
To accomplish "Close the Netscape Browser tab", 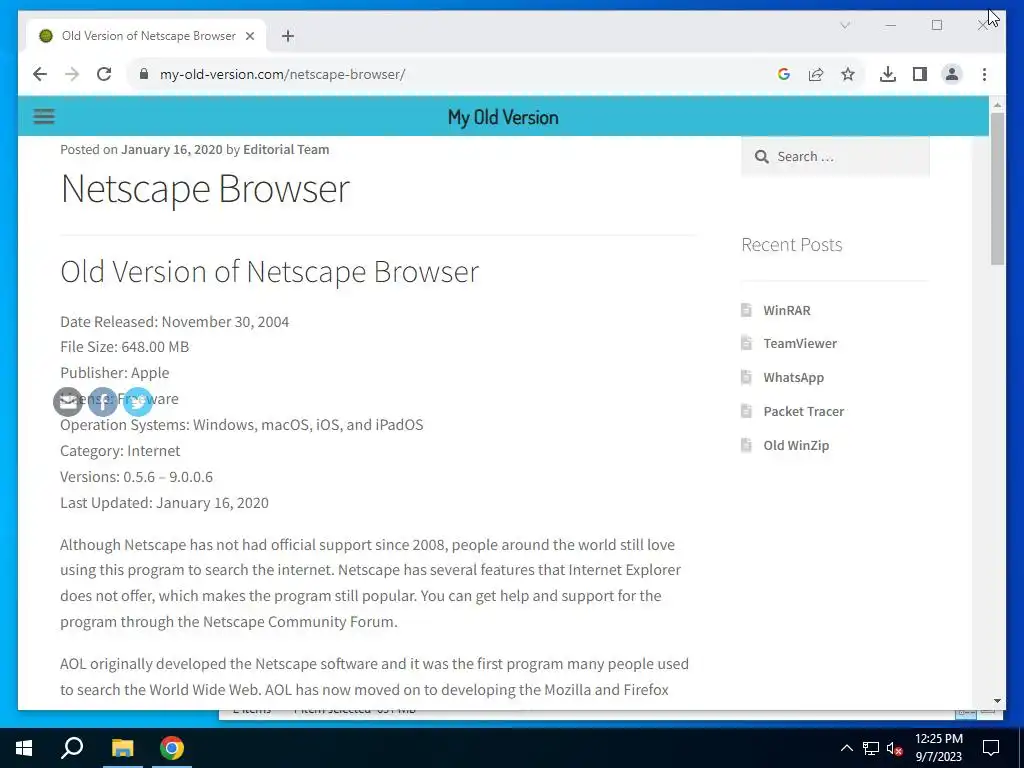I will point(249,36).
